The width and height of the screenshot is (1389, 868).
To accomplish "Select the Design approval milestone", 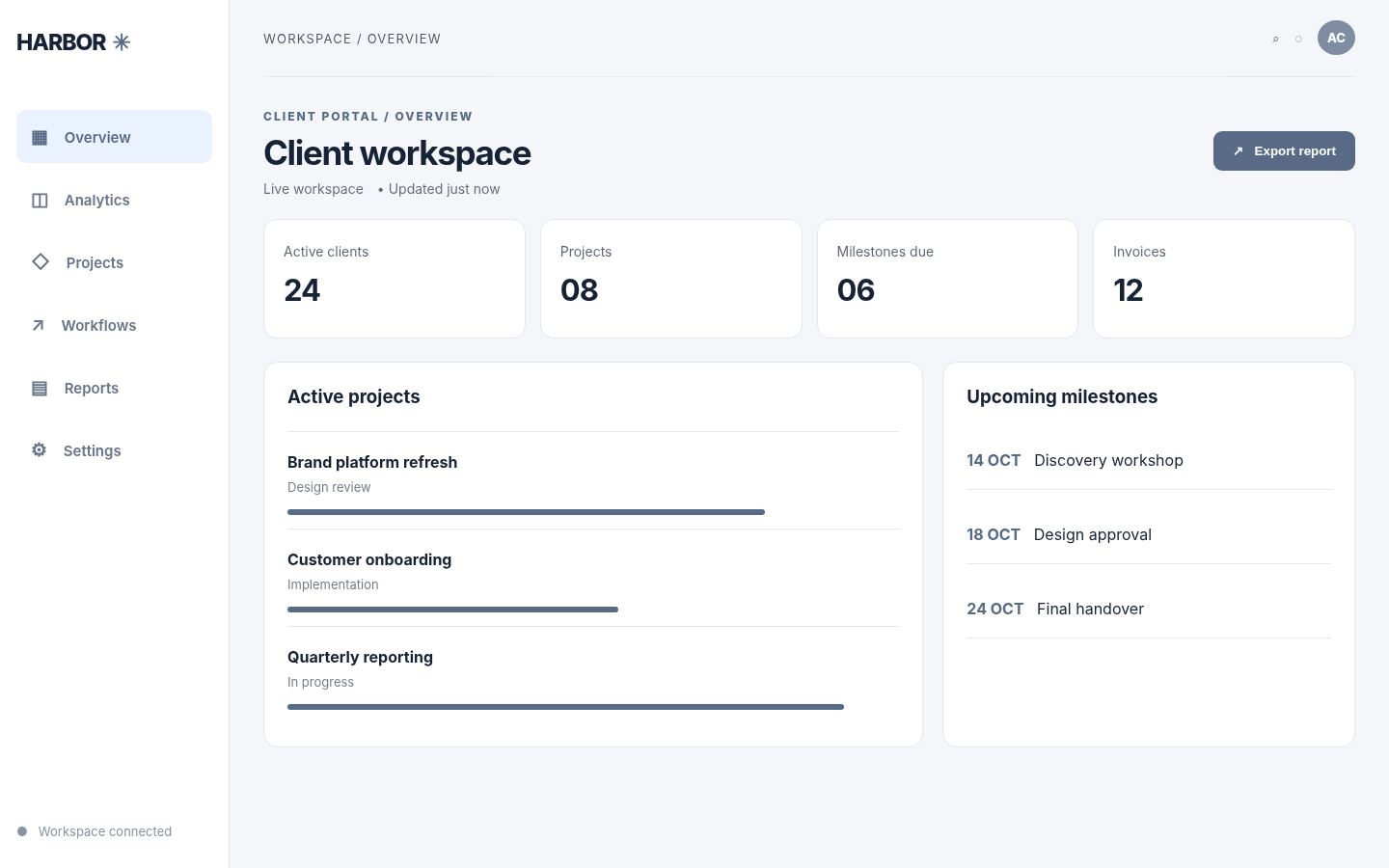I will point(1149,534).
